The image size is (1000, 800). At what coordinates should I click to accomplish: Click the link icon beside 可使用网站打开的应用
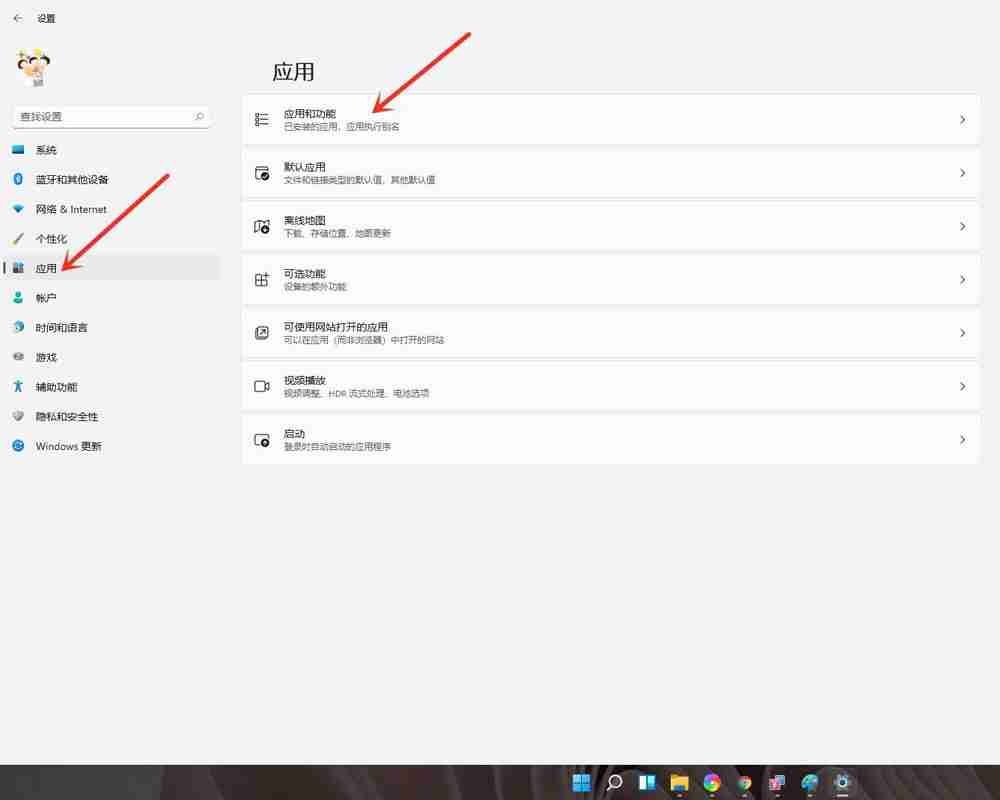pos(261,333)
